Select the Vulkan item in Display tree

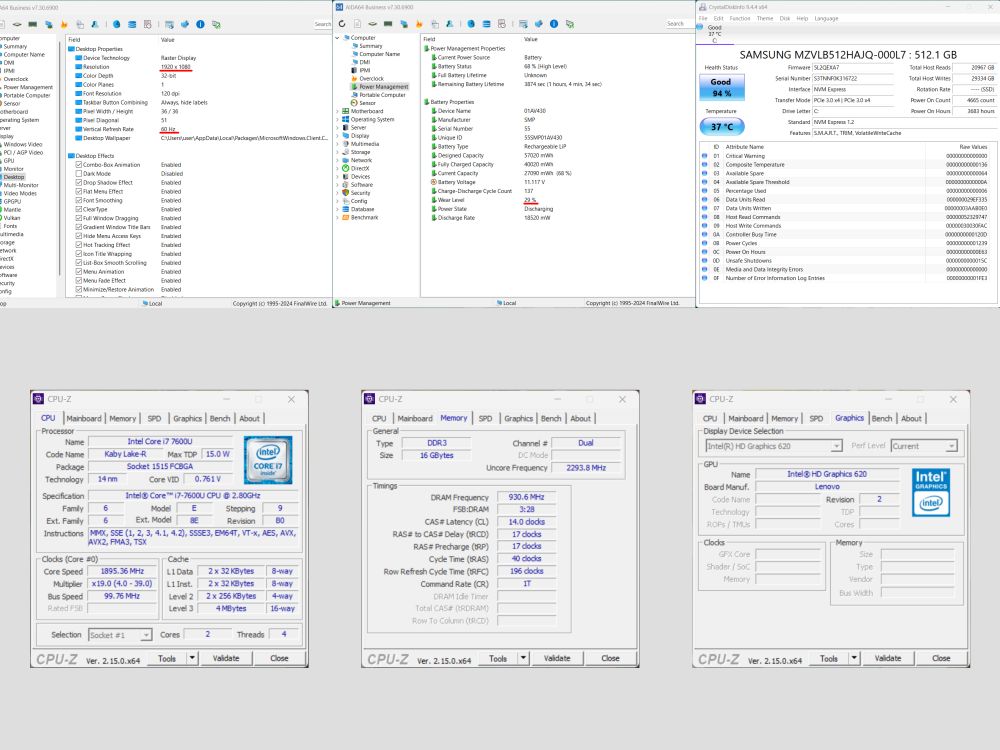click(13, 217)
